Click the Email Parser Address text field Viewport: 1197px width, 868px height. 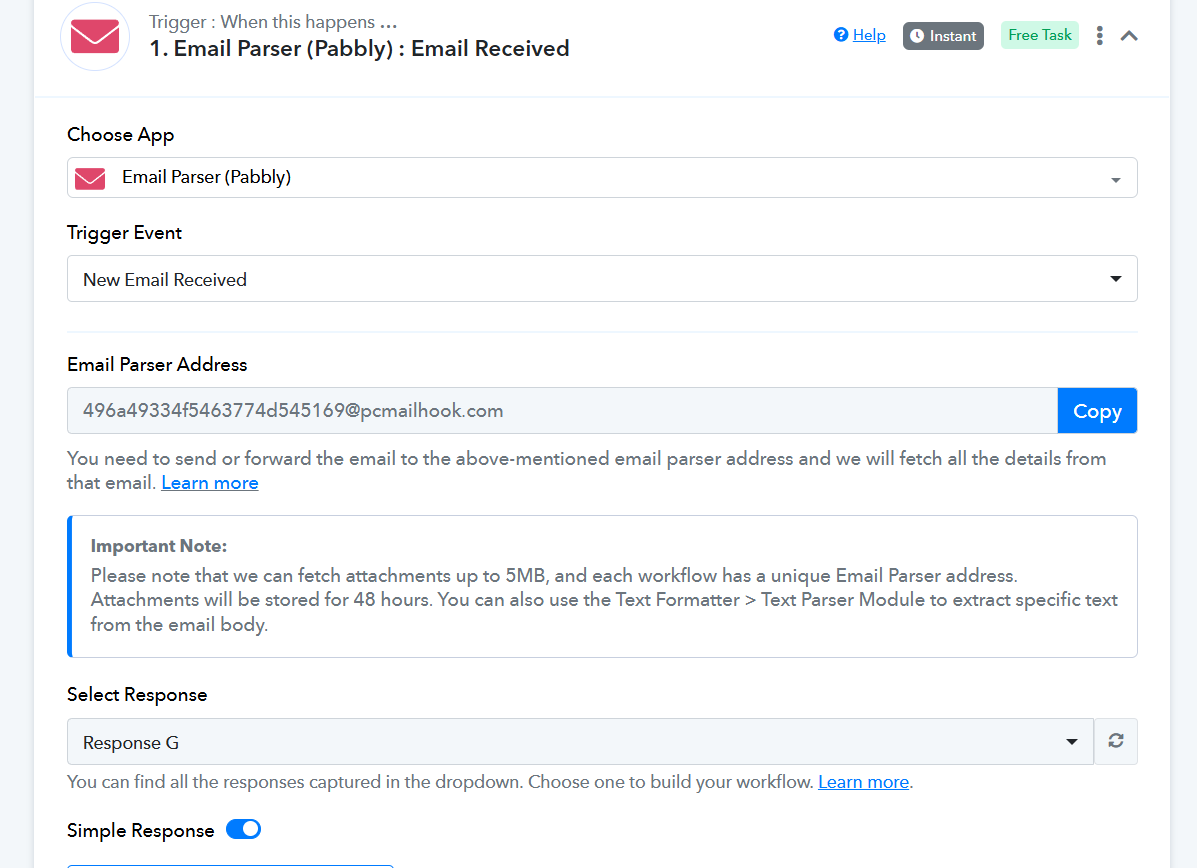[x=563, y=411]
